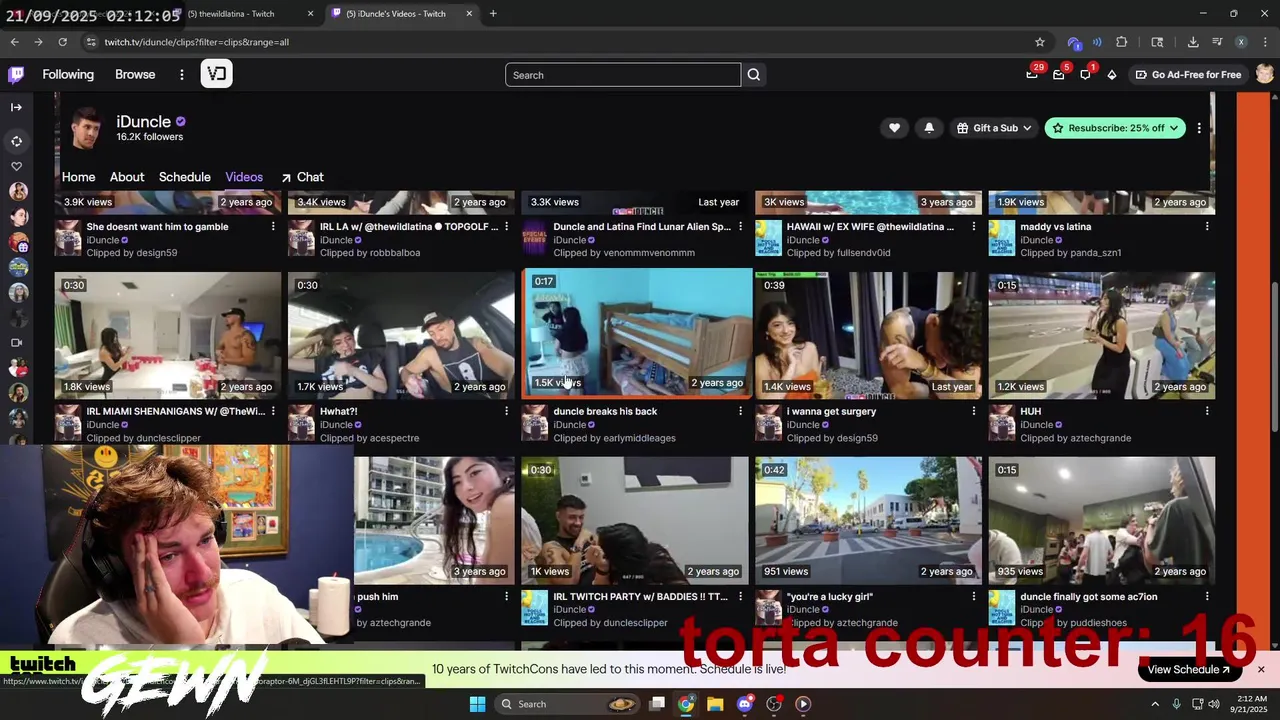The image size is (1280, 720).
Task: Click browser back arrow
Action: [x=14, y=42]
